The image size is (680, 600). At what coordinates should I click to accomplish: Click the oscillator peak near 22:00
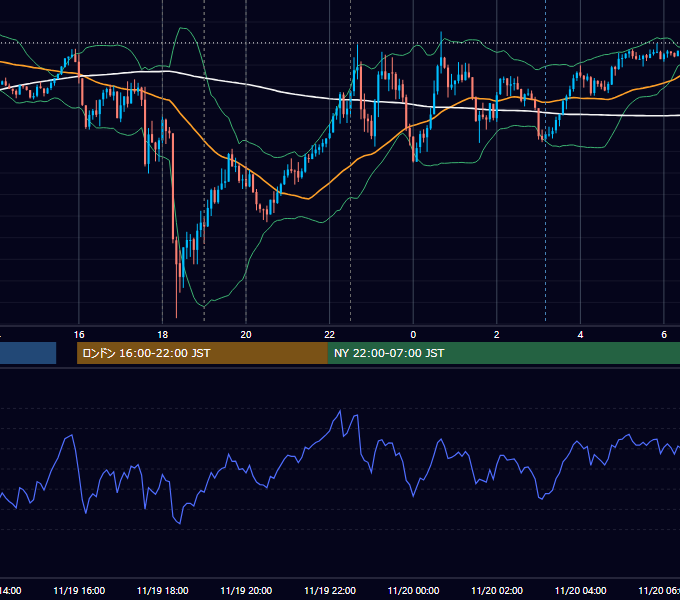coord(340,411)
